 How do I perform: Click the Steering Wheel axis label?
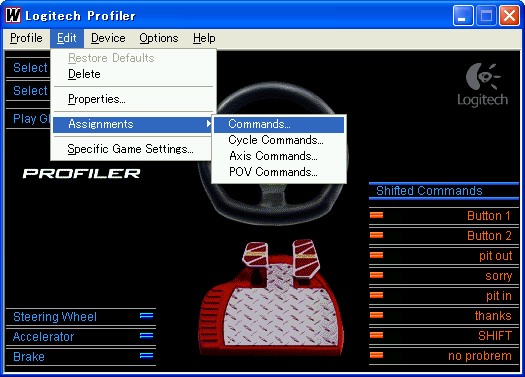[x=55, y=317]
